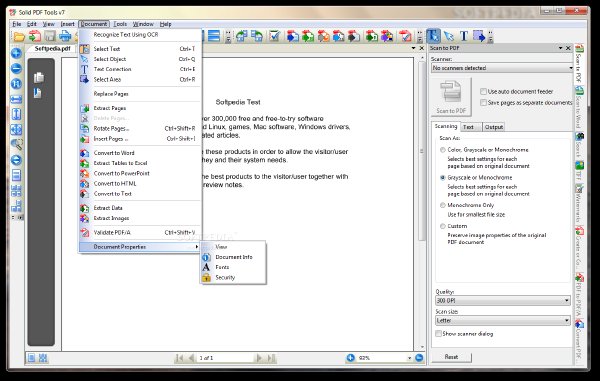
Task: Click the Print toolbar icon
Action: pos(65,36)
